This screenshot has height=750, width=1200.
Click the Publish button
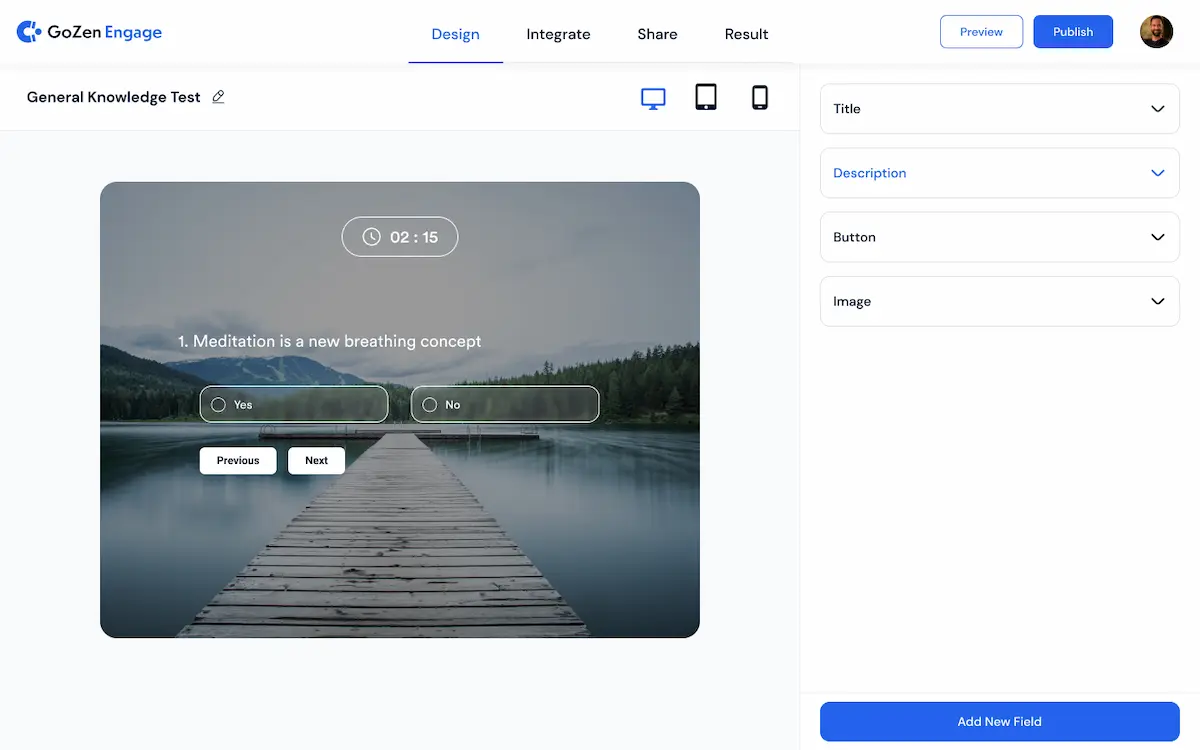coord(1073,32)
